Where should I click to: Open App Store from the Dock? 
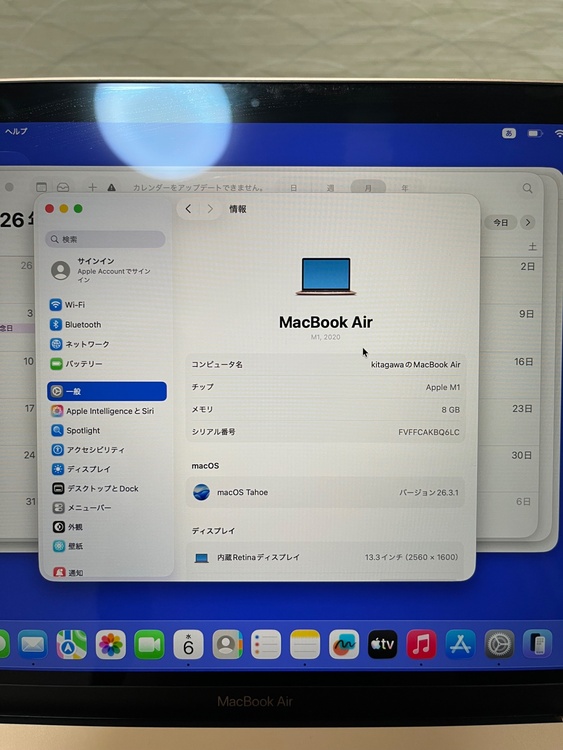[460, 644]
